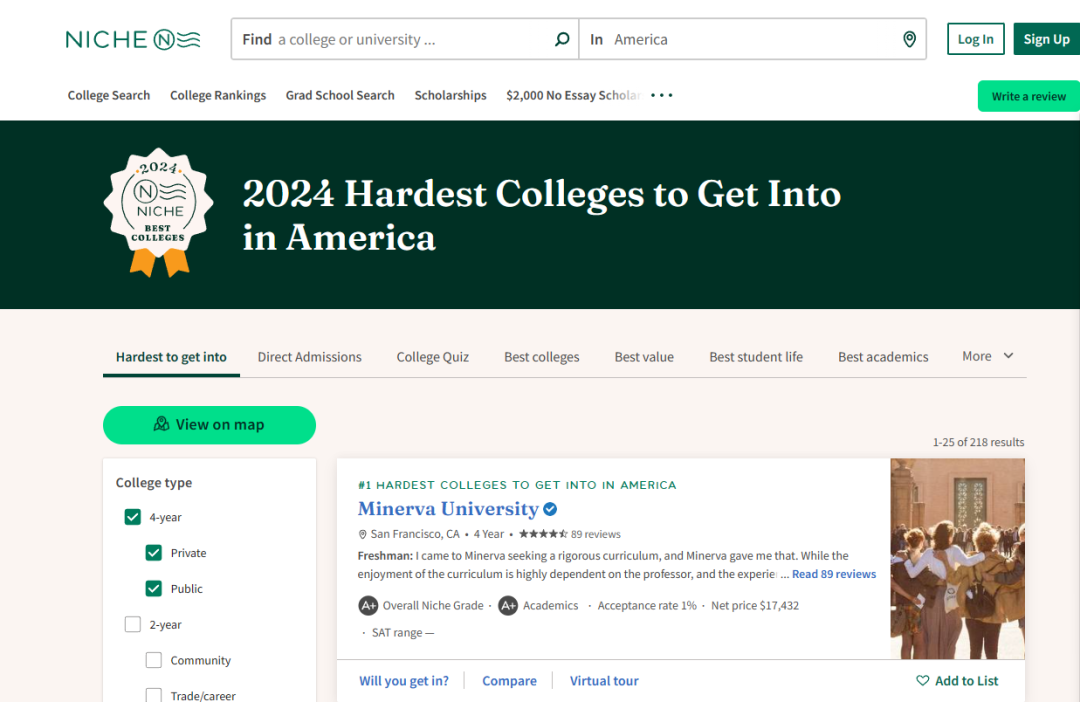Switch to the Best student life tab
The height and width of the screenshot is (702, 1080).
(756, 357)
